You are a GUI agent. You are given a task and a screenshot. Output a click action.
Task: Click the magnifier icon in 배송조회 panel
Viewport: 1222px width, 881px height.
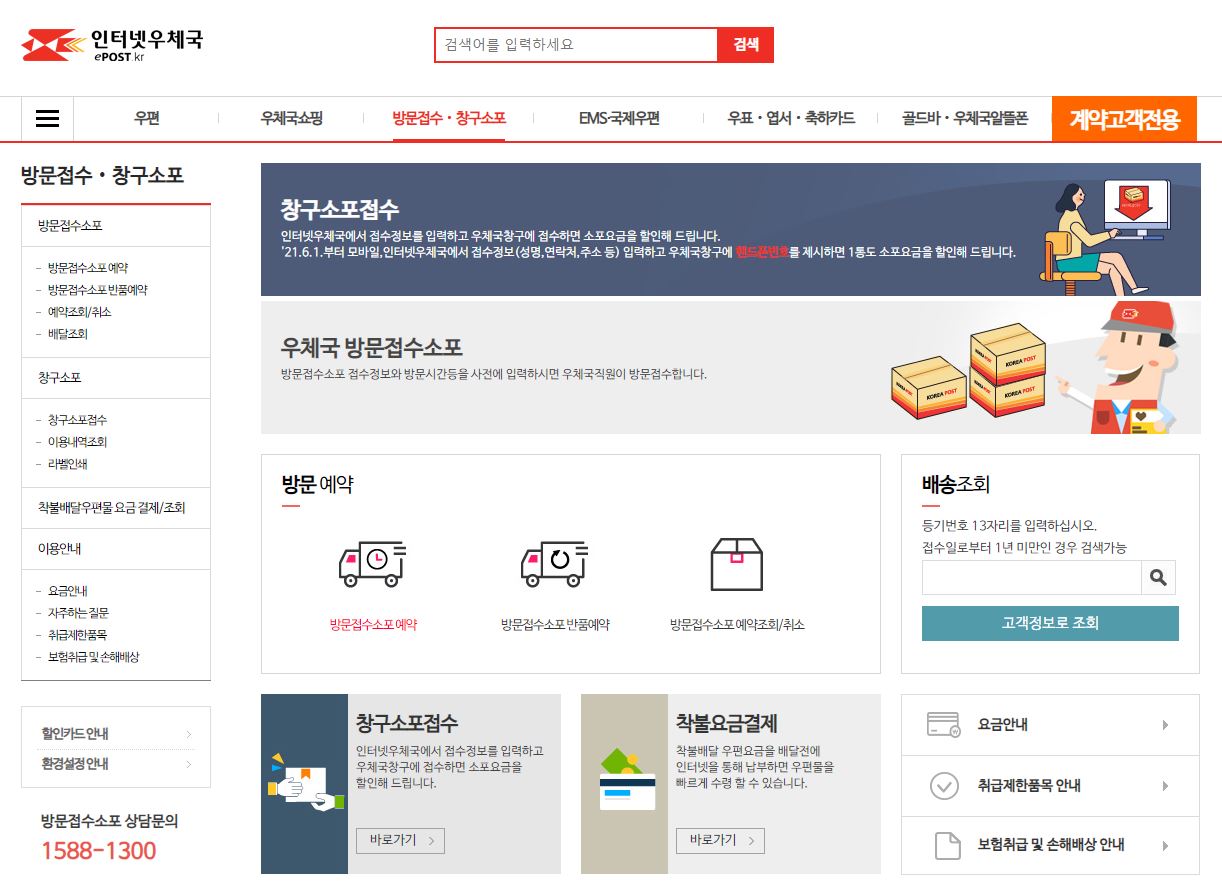pos(1159,577)
